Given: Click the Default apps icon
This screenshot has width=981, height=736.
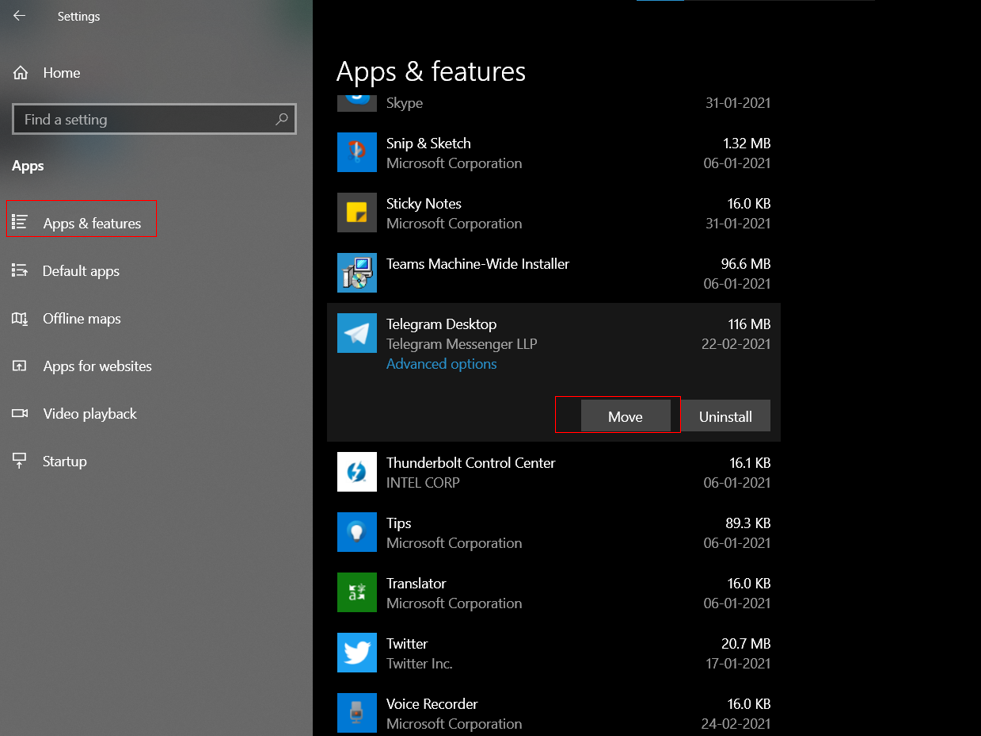Looking at the screenshot, I should point(20,270).
